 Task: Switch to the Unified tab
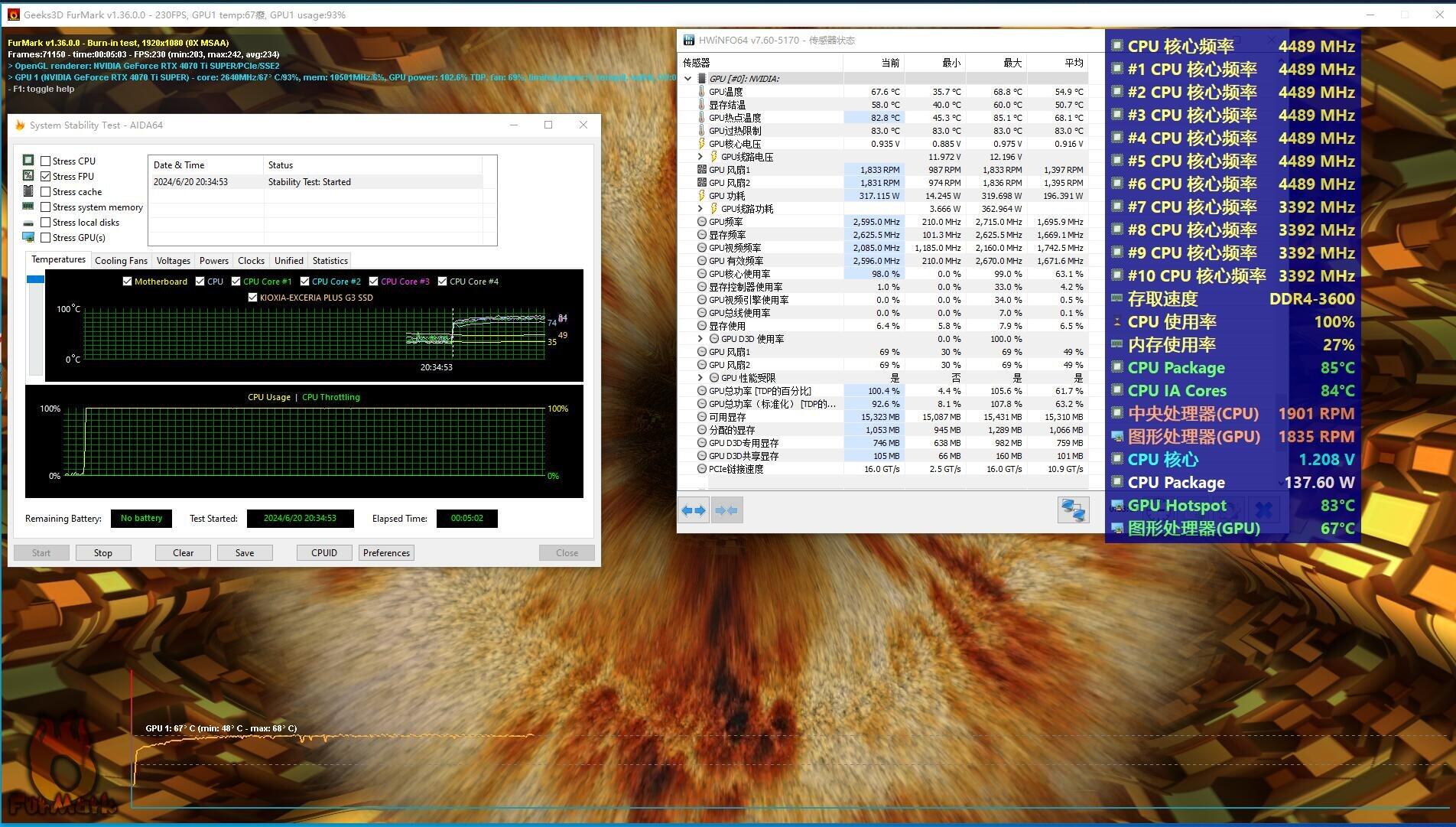point(289,261)
